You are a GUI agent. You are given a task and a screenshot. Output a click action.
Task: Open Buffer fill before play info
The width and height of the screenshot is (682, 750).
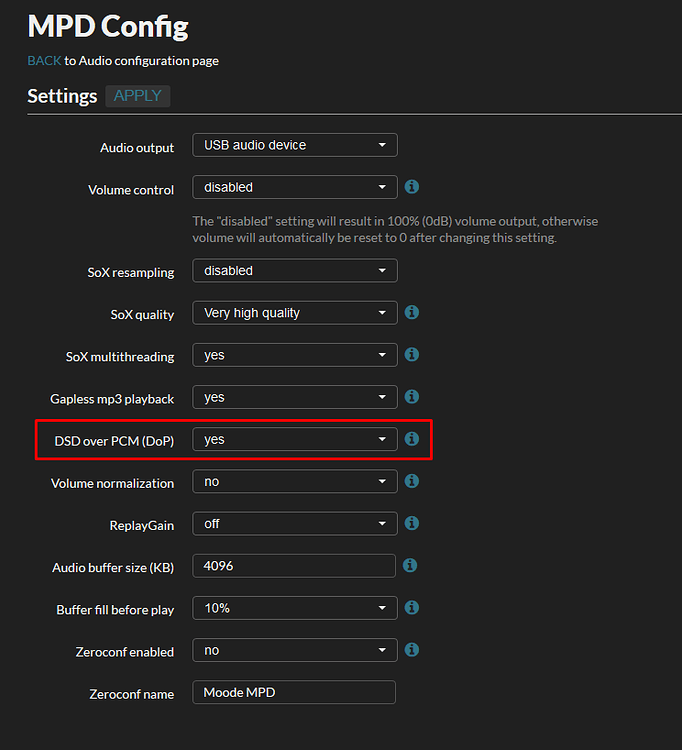[x=412, y=607]
